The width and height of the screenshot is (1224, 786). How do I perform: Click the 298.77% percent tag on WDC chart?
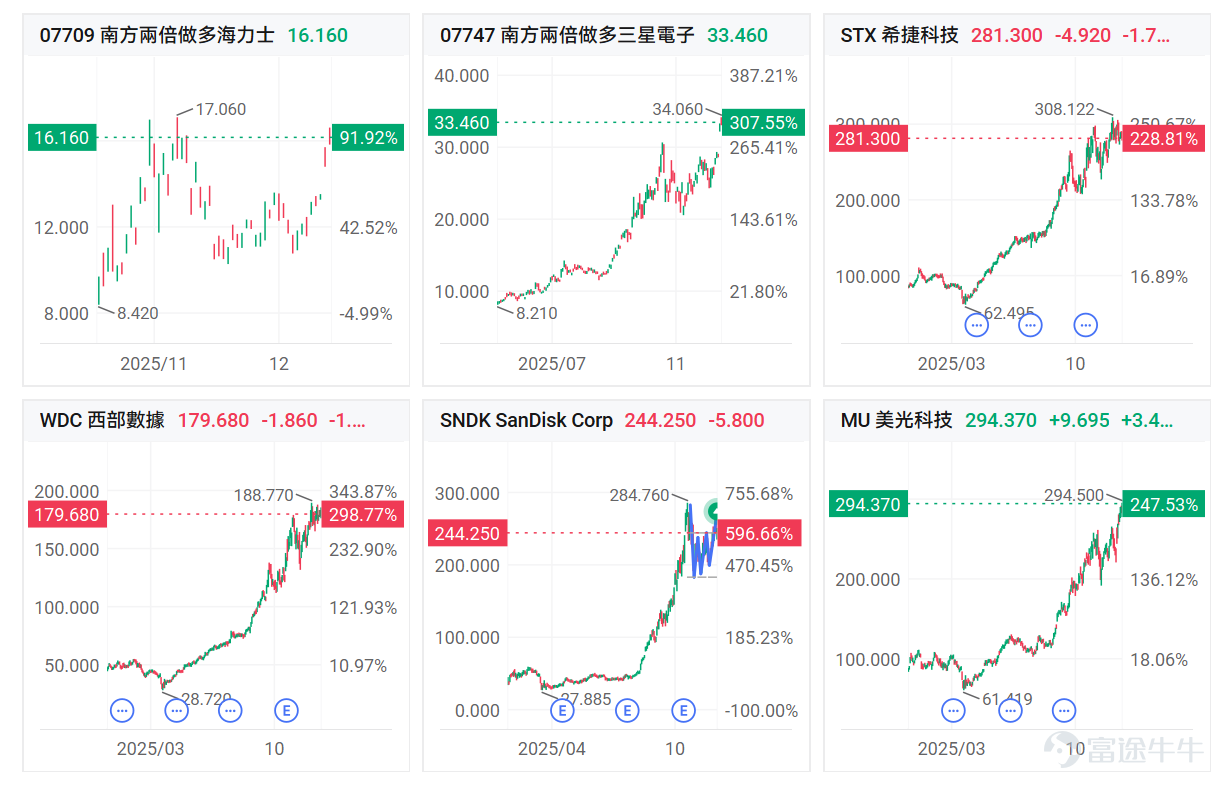[x=363, y=515]
